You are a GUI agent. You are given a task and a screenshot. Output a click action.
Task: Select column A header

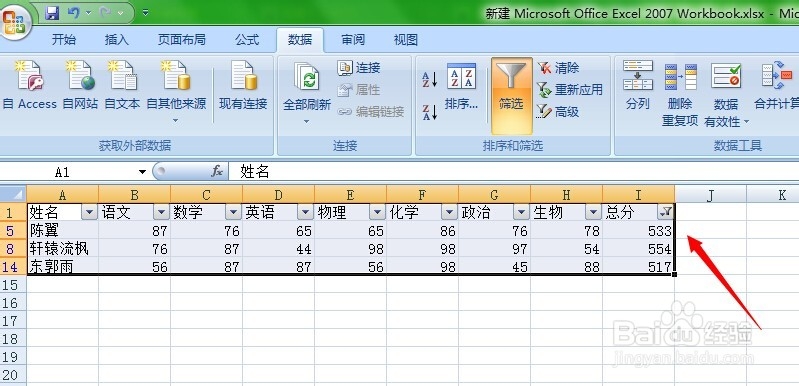click(x=62, y=195)
